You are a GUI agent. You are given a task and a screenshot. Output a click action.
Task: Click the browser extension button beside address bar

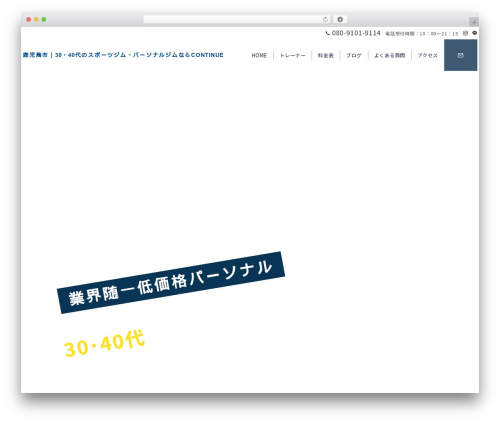point(340,20)
